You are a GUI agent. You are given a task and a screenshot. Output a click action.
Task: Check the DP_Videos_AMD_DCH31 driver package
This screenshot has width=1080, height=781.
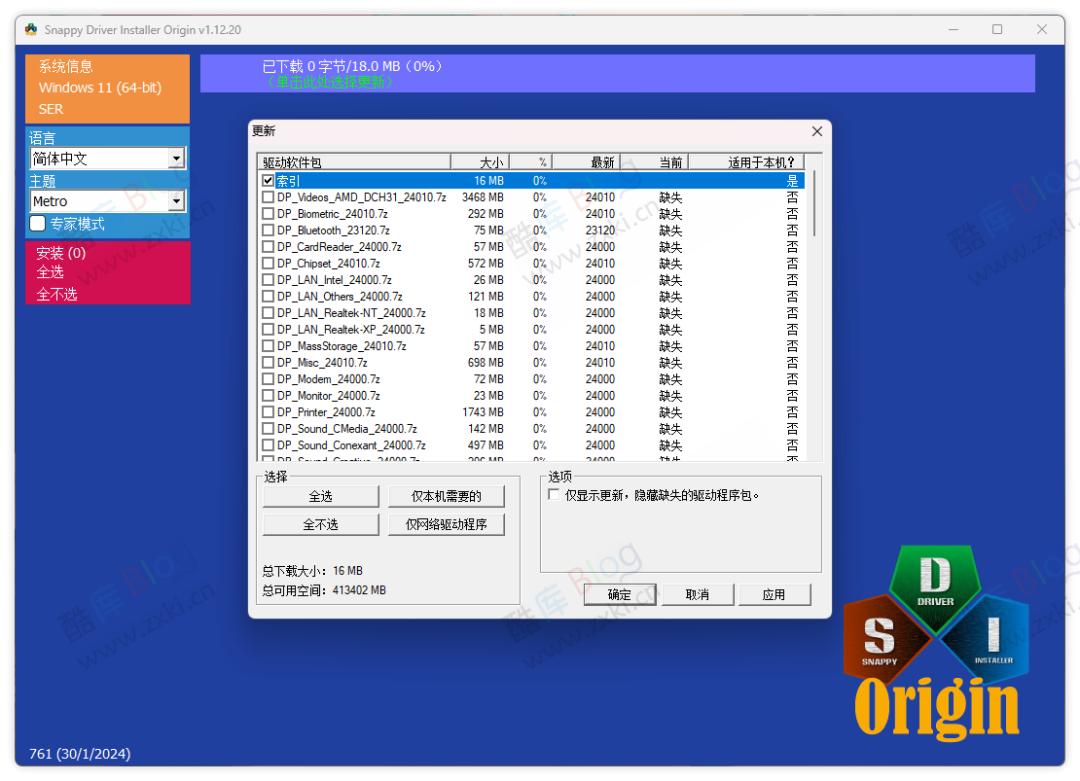pyautogui.click(x=268, y=198)
